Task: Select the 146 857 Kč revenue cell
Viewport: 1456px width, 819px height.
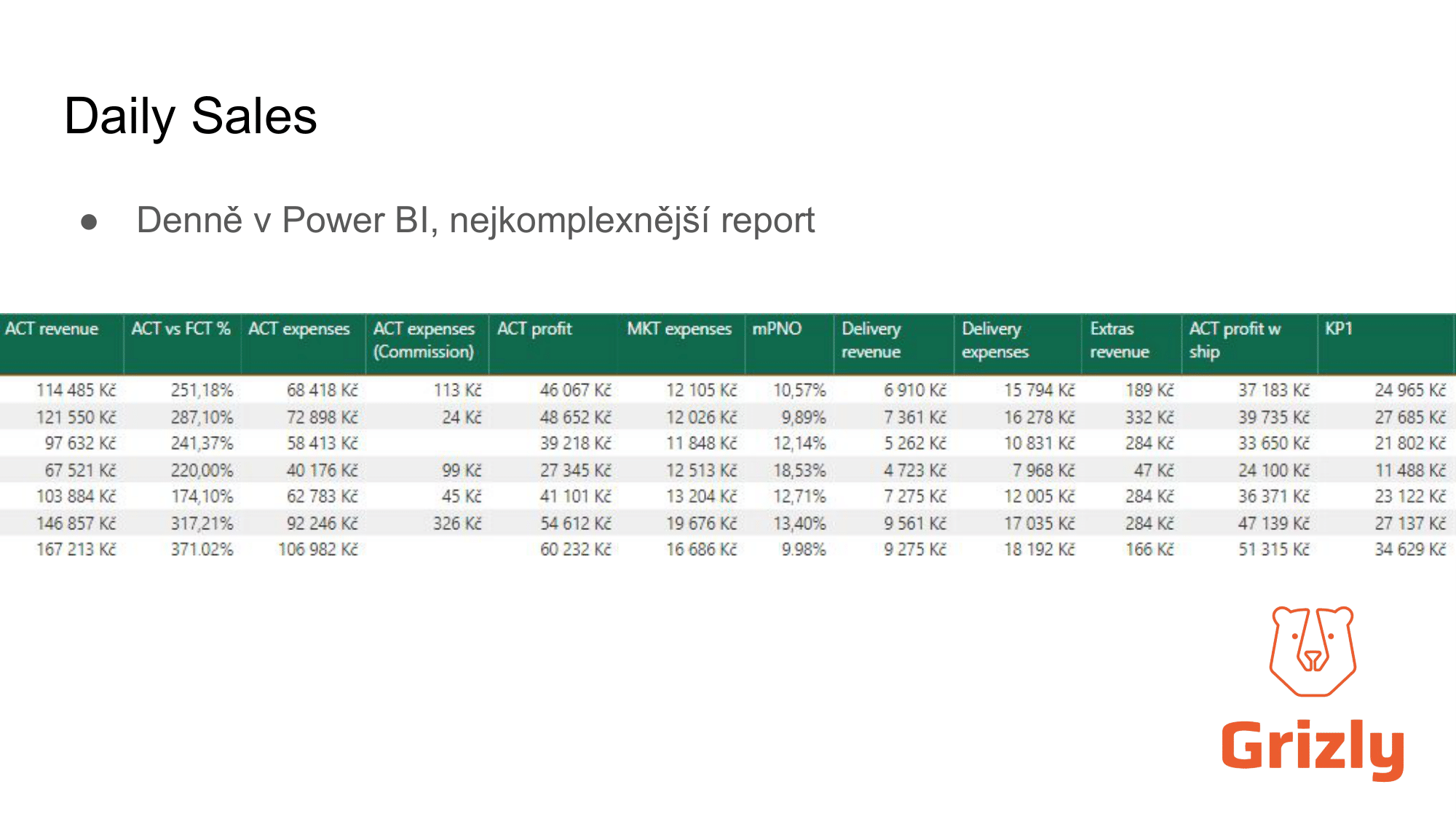Action: 76,523
